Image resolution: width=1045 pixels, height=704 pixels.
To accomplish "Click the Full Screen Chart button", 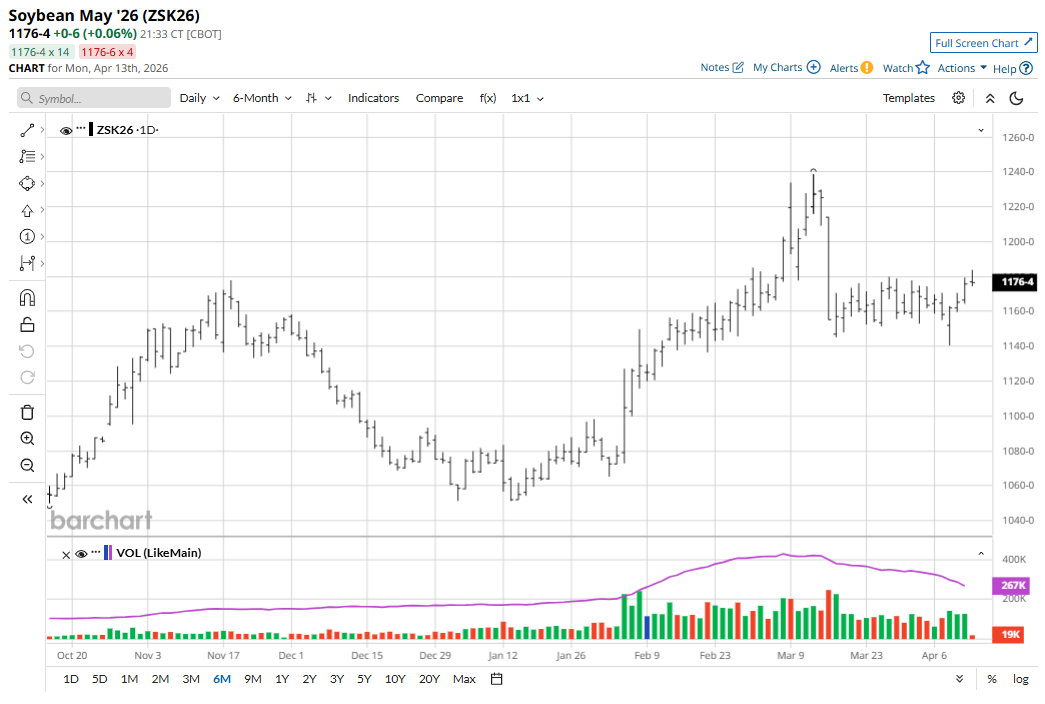I will click(x=983, y=43).
